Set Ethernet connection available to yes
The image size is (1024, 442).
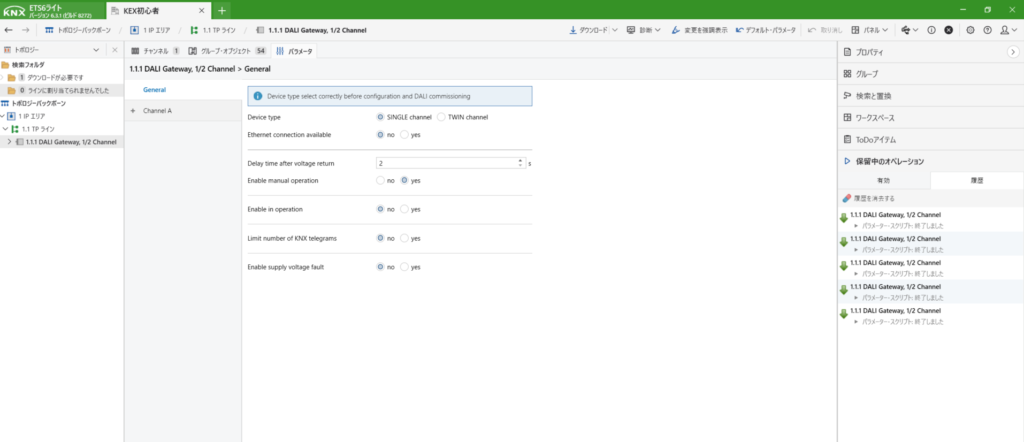(404, 134)
